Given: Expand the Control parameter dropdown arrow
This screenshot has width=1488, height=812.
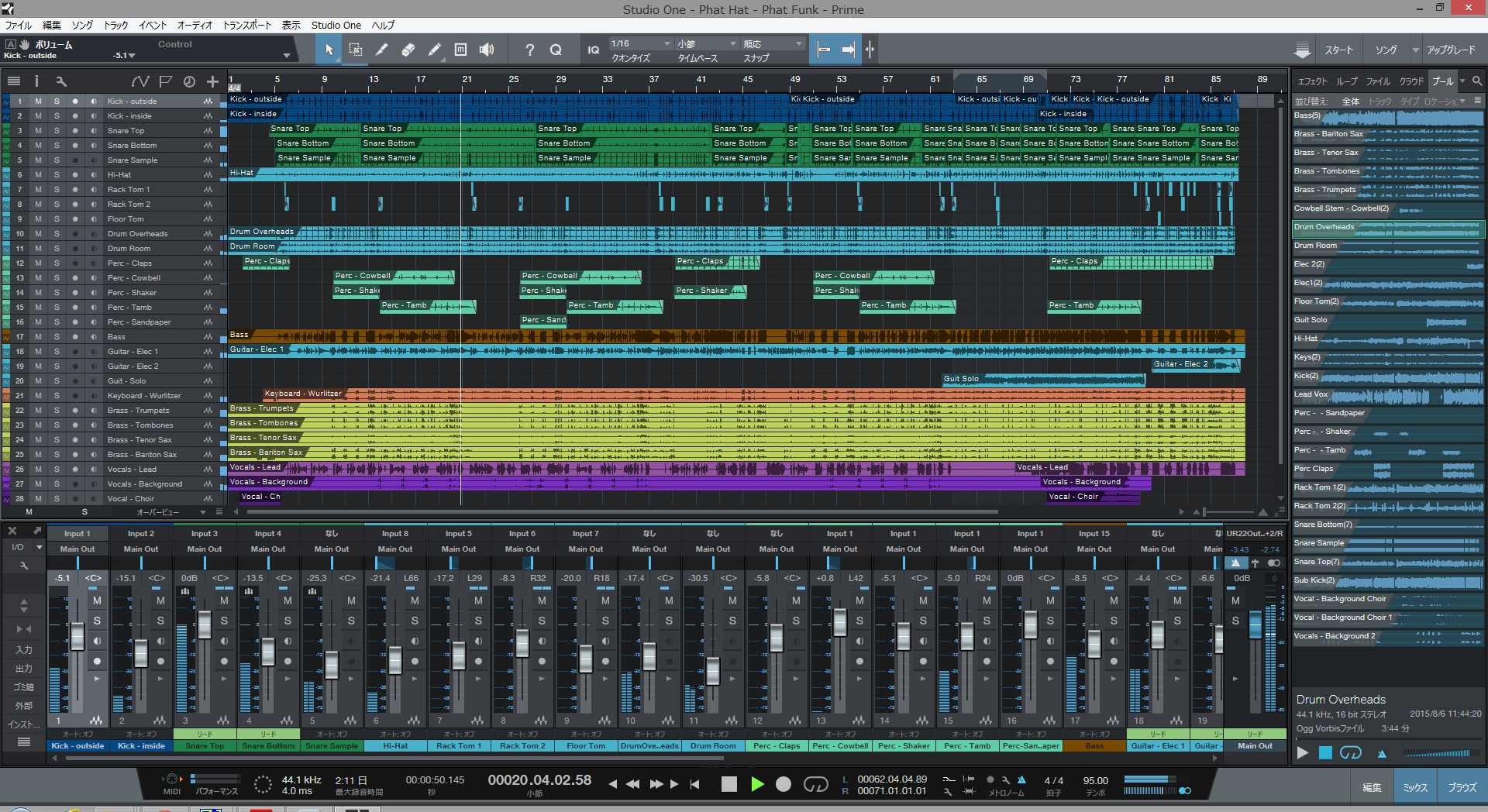Looking at the screenshot, I should click(x=287, y=55).
